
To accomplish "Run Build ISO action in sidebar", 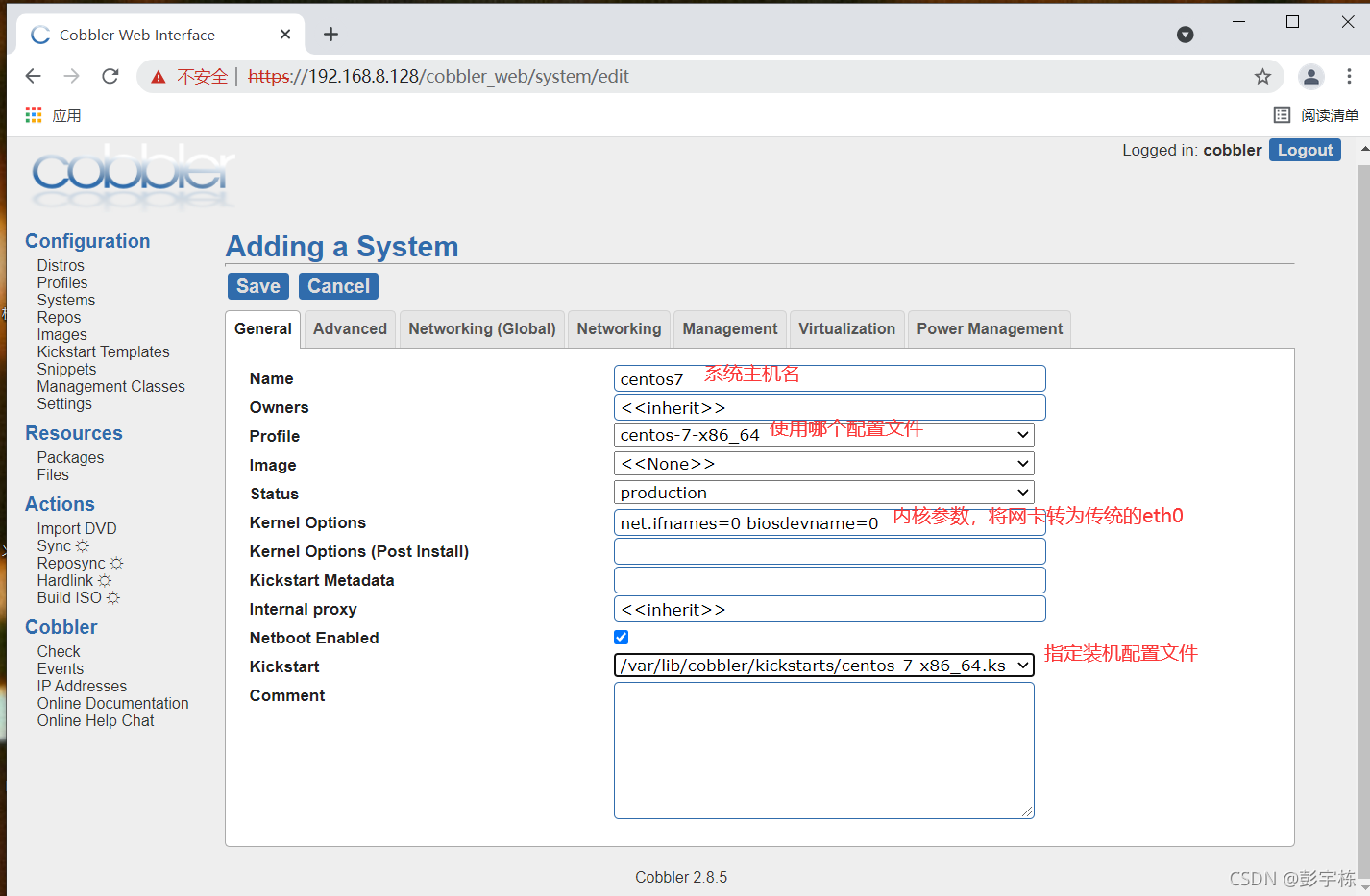I will click(x=78, y=597).
